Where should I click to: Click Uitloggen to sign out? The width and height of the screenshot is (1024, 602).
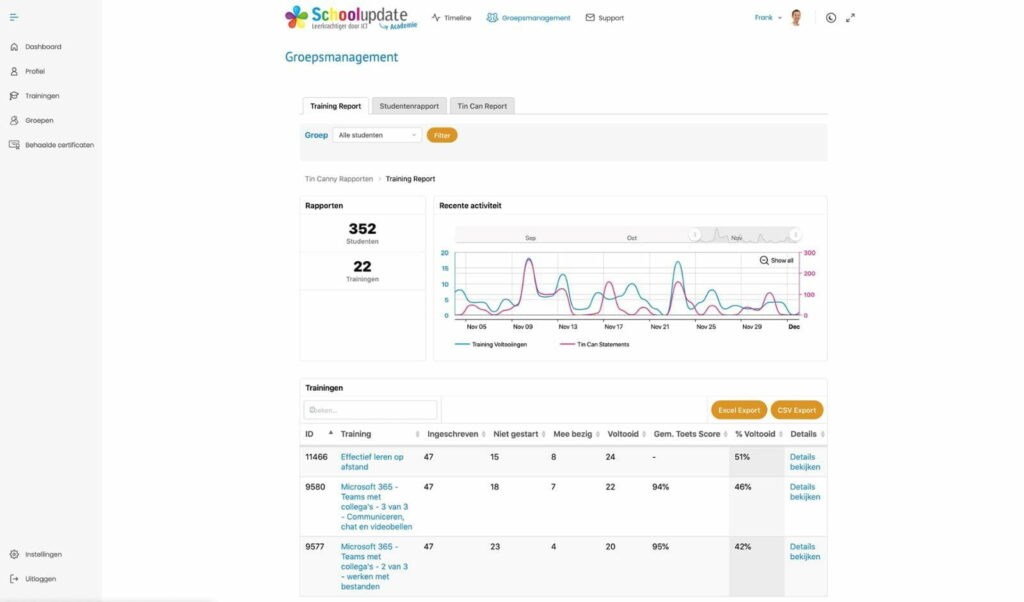tap(33, 579)
